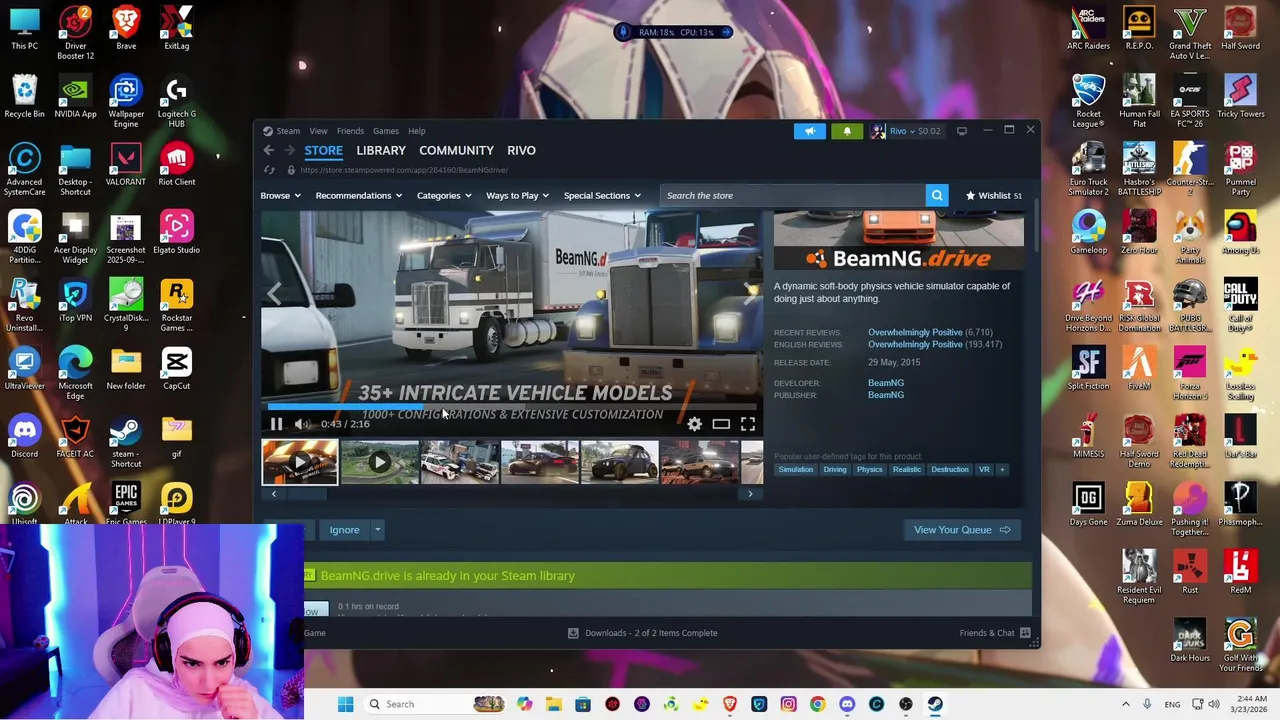
Task: Click the Steam icon in the taskbar
Action: coord(935,704)
